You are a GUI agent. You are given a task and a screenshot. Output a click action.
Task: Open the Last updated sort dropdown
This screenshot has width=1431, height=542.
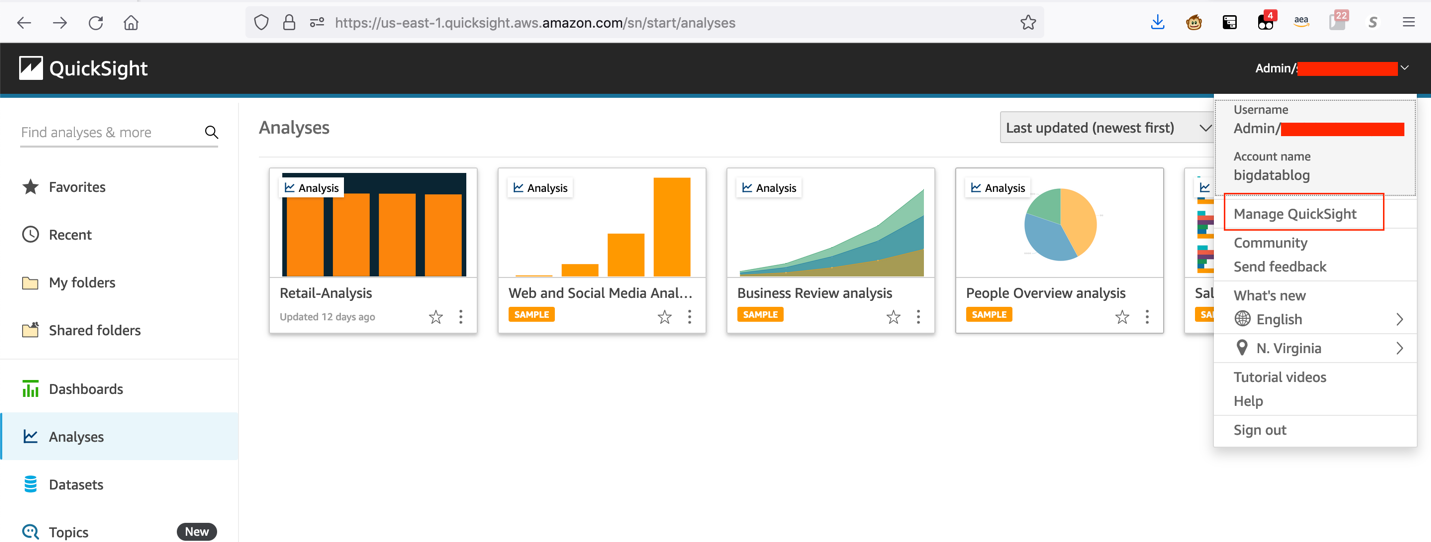(x=1107, y=127)
